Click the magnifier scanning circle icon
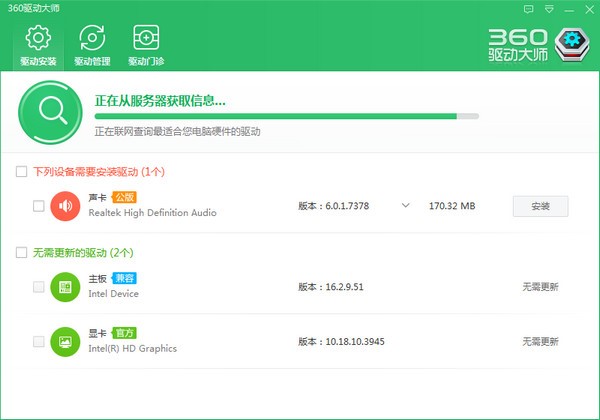The image size is (600, 420). pos(50,112)
